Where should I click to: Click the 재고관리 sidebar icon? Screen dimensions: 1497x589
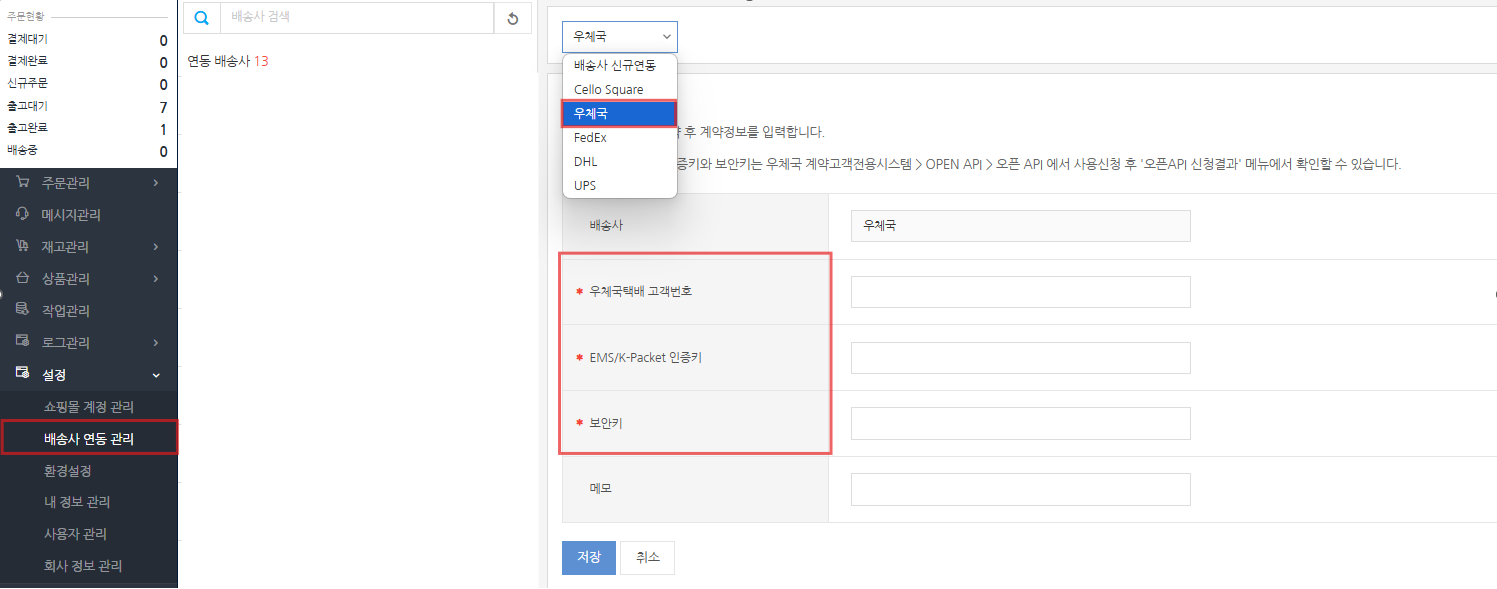pyautogui.click(x=22, y=247)
